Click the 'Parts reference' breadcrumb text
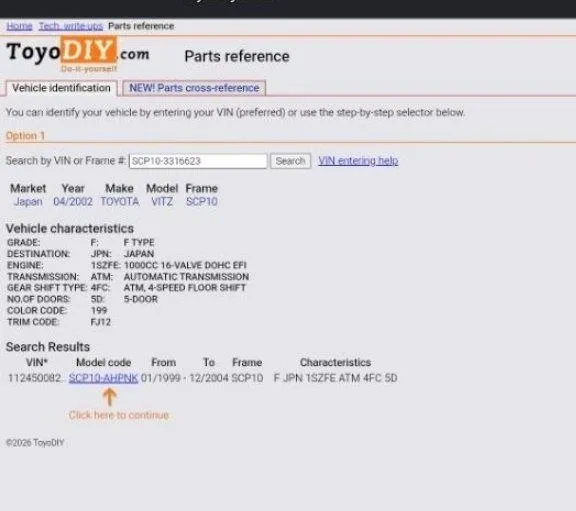The height and width of the screenshot is (511, 576). point(141,26)
